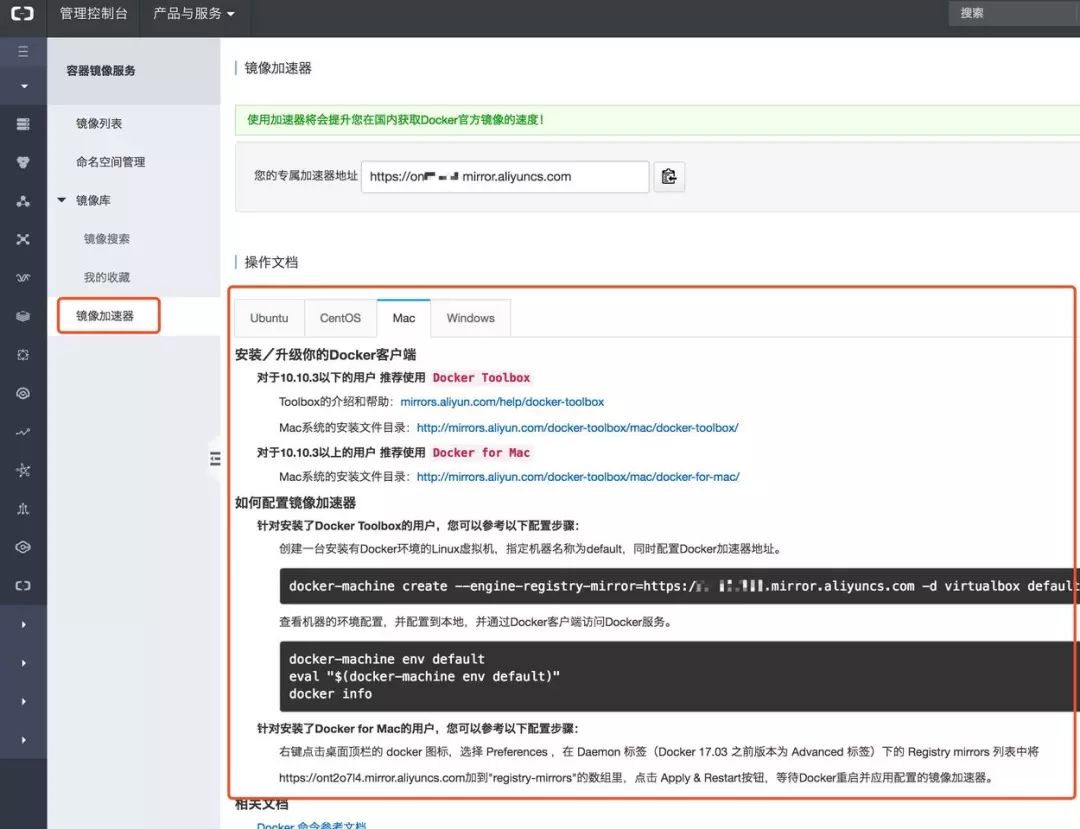Viewport: 1080px width, 829px height.
Task: Open the bracket logo icon in the dark sidebar
Action: pyautogui.click(x=23, y=586)
